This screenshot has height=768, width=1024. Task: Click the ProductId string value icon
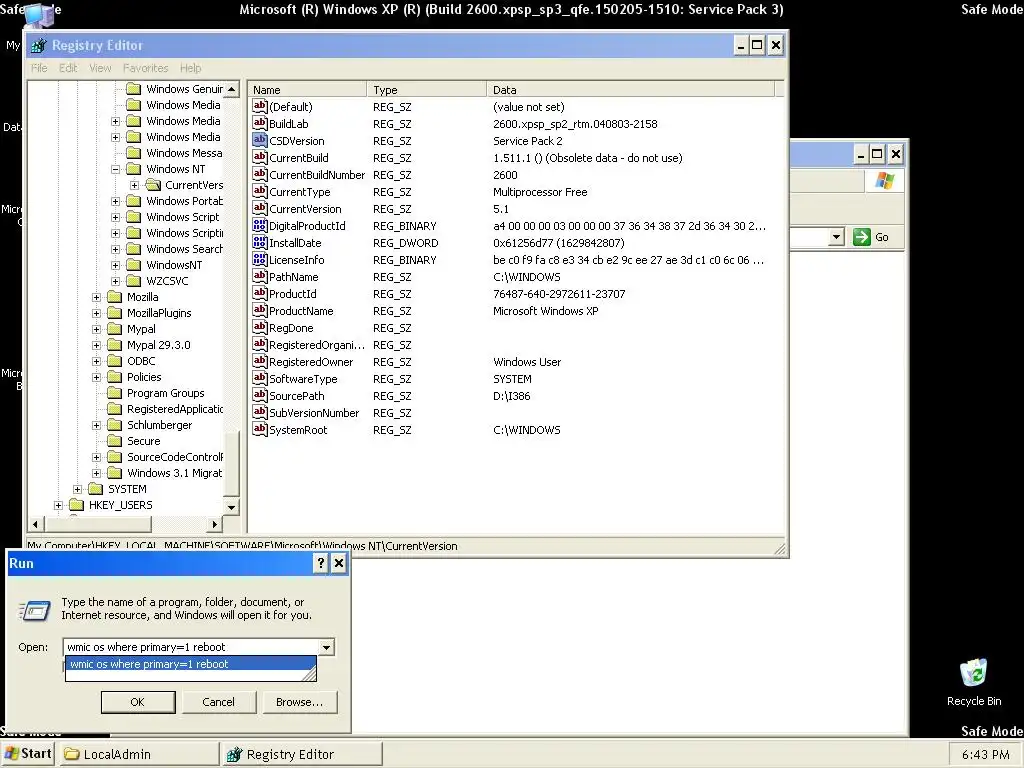click(x=260, y=293)
